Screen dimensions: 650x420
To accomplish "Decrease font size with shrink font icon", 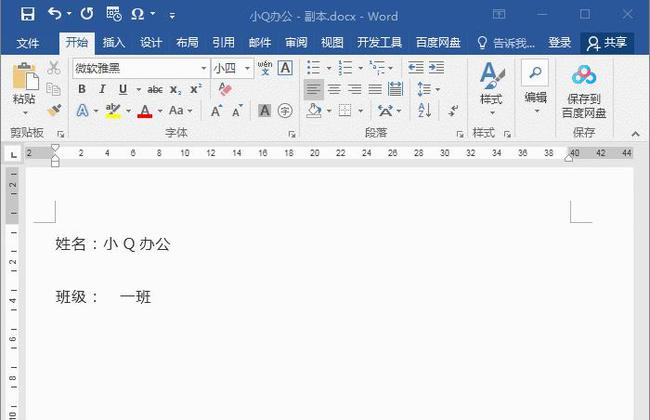I will pos(237,111).
